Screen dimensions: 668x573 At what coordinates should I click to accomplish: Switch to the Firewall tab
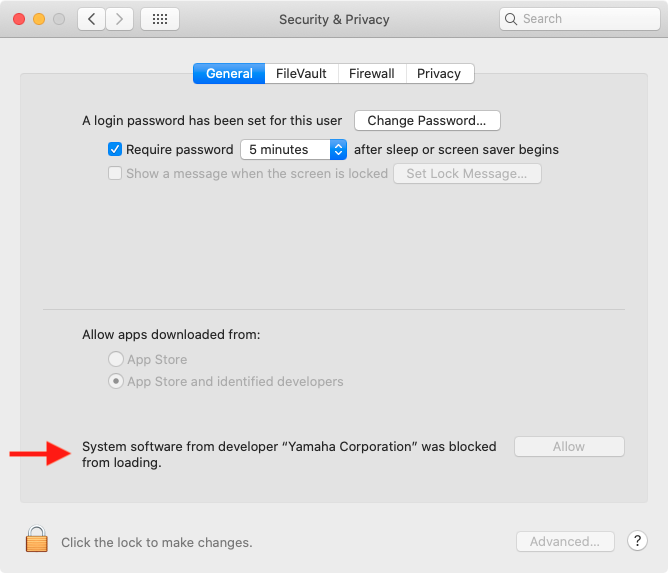point(372,74)
